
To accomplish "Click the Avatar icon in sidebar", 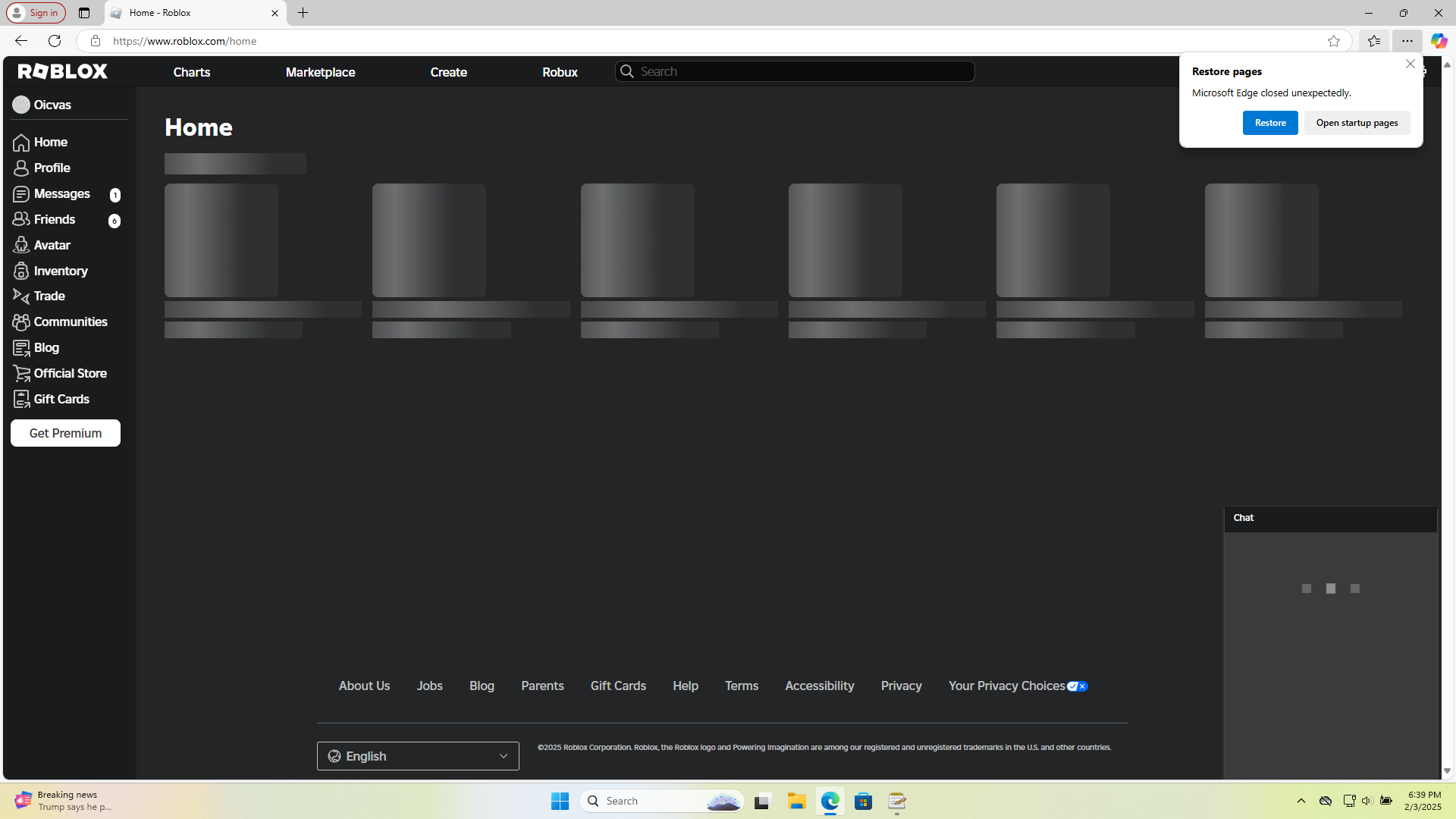I will point(21,245).
